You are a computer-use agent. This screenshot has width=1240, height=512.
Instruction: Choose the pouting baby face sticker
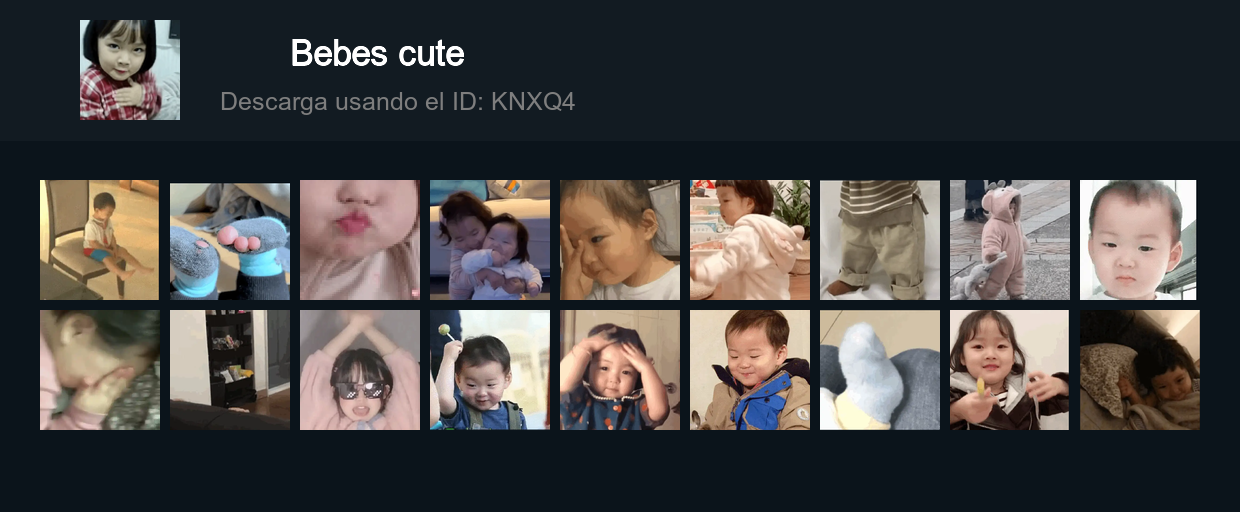1138,240
